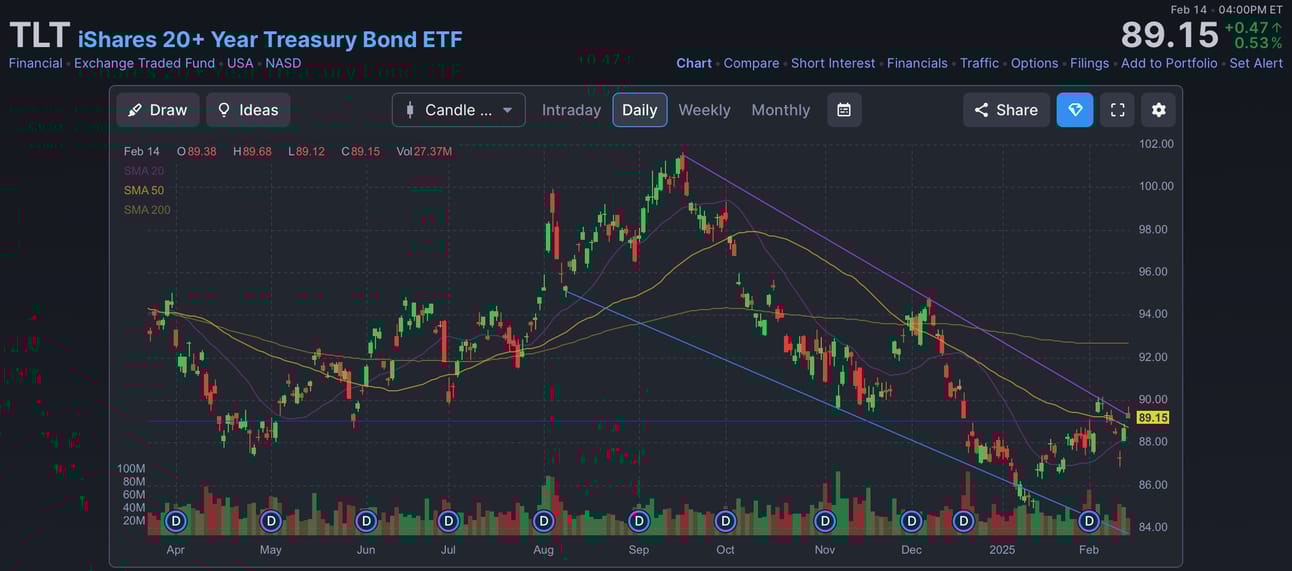Switch to Weekly timeframe
The height and width of the screenshot is (571, 1292).
[x=704, y=110]
